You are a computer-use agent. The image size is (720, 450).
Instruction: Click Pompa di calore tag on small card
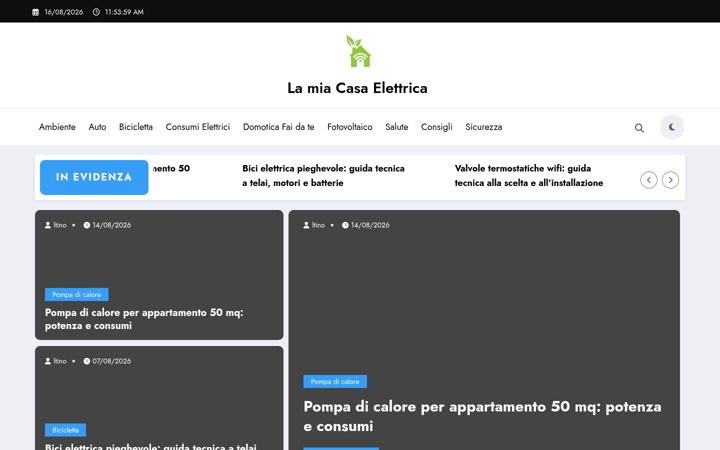click(77, 294)
